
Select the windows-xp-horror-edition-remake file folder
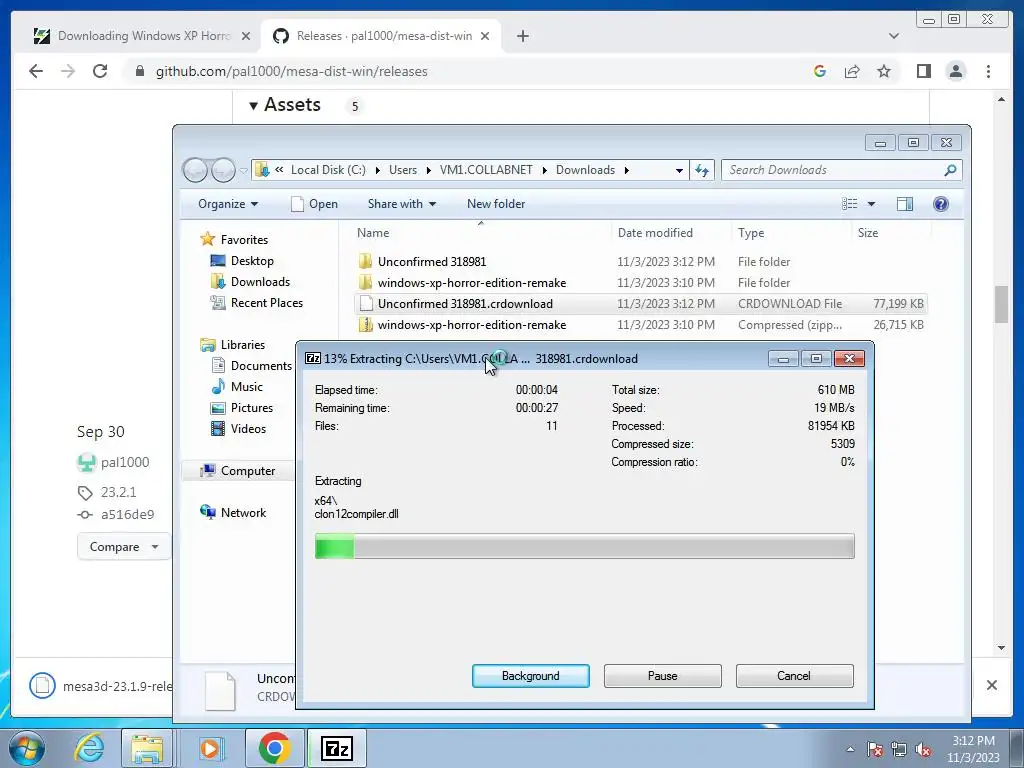pyautogui.click(x=472, y=283)
